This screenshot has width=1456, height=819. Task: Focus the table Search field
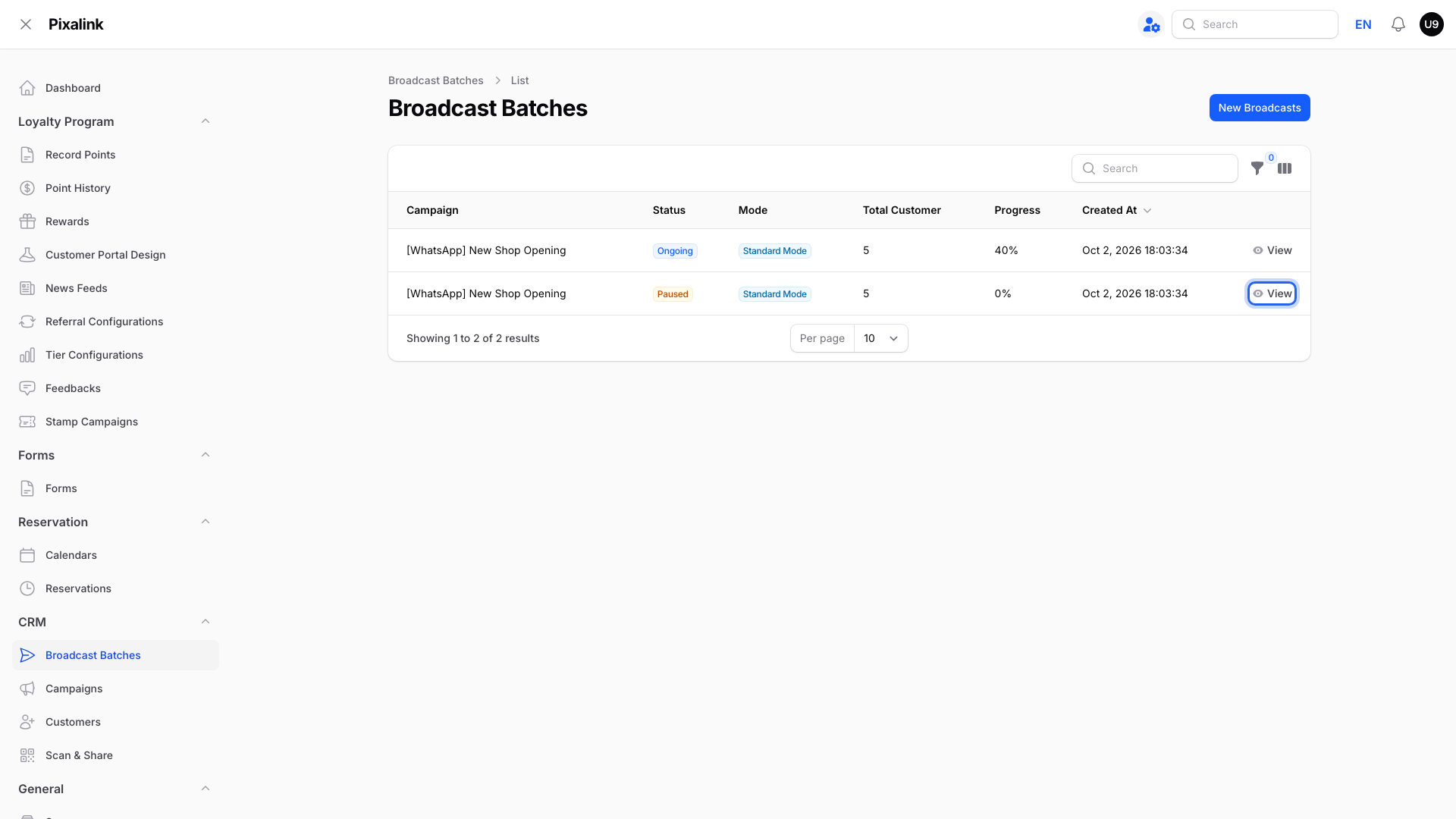pos(1154,168)
